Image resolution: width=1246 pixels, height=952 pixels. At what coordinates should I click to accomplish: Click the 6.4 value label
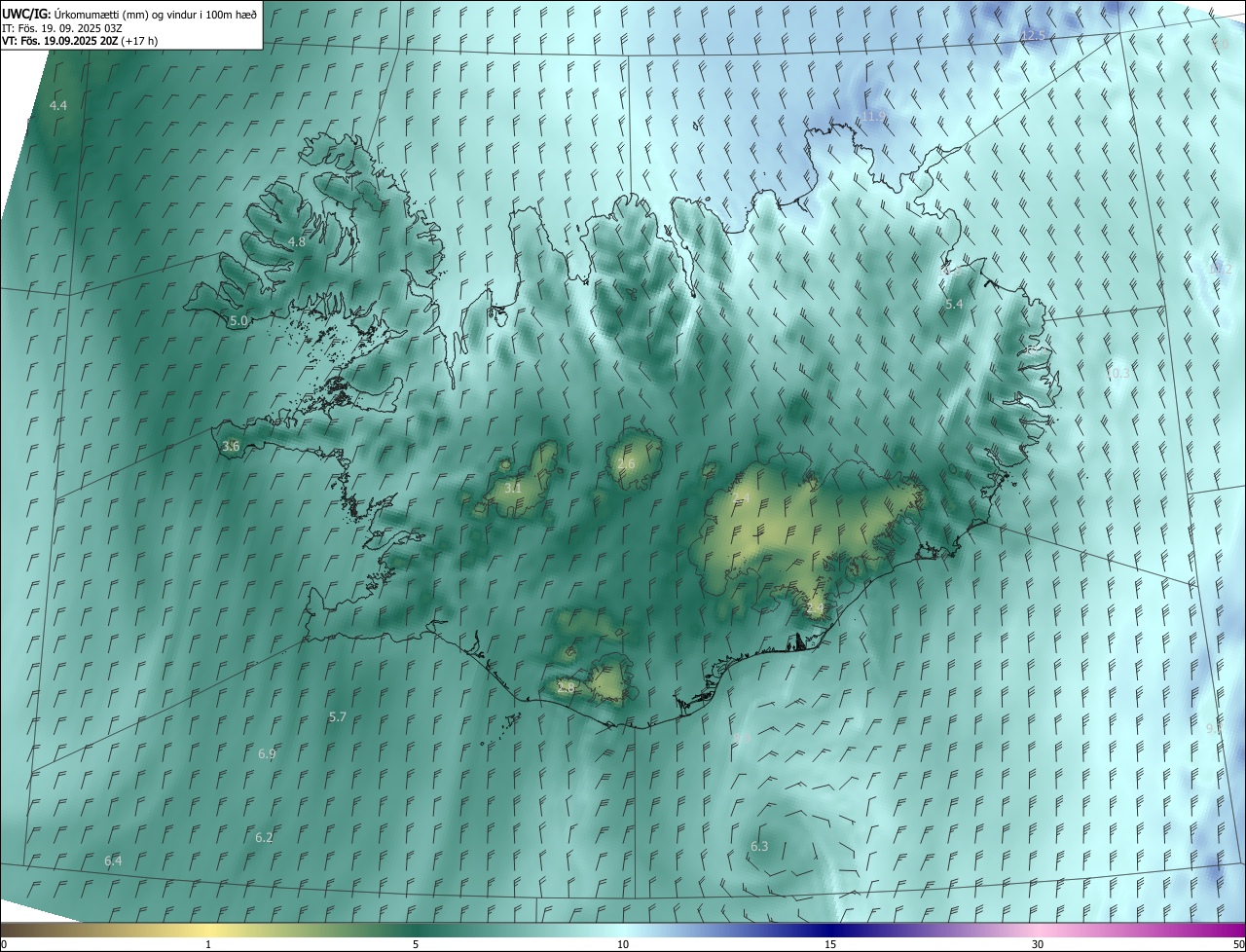(x=113, y=860)
